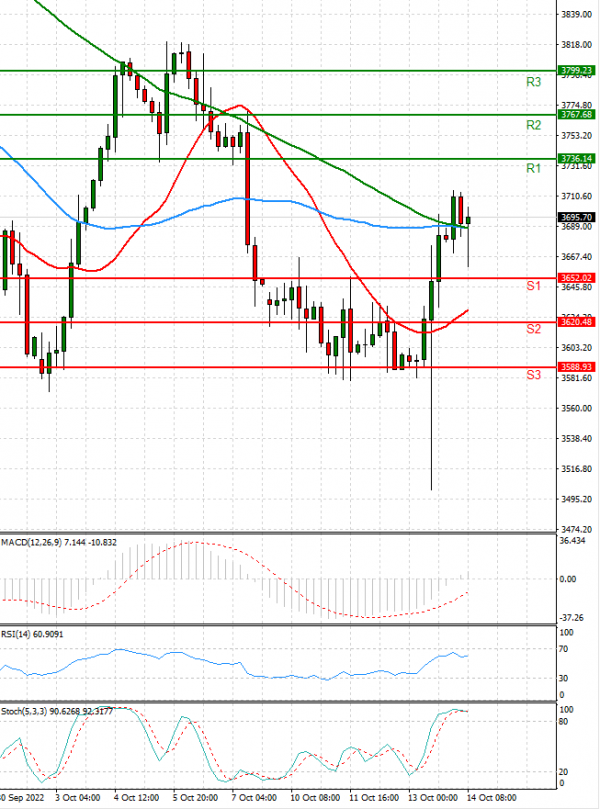Click the R1 resistance label
This screenshot has width=600, height=809.
533,168
